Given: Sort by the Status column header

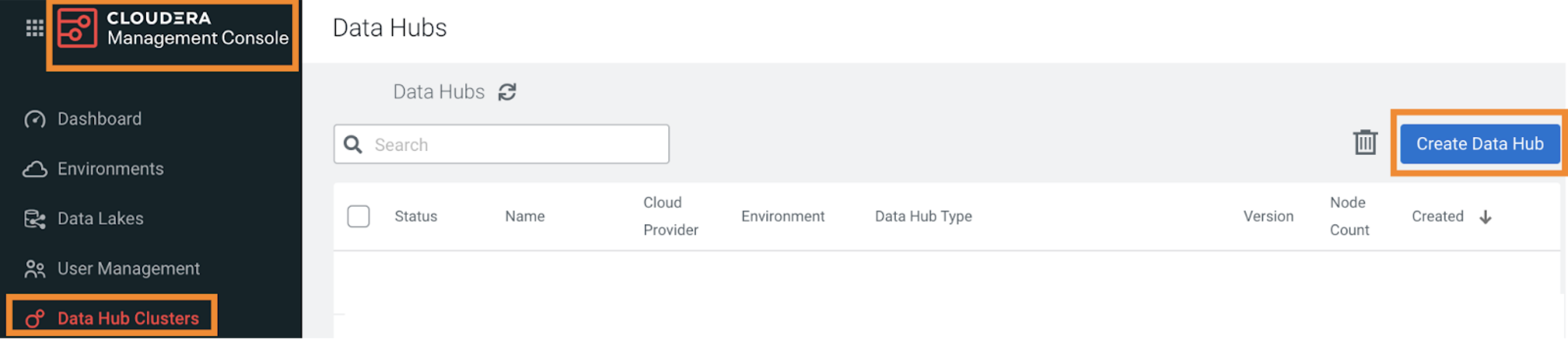Looking at the screenshot, I should [416, 217].
